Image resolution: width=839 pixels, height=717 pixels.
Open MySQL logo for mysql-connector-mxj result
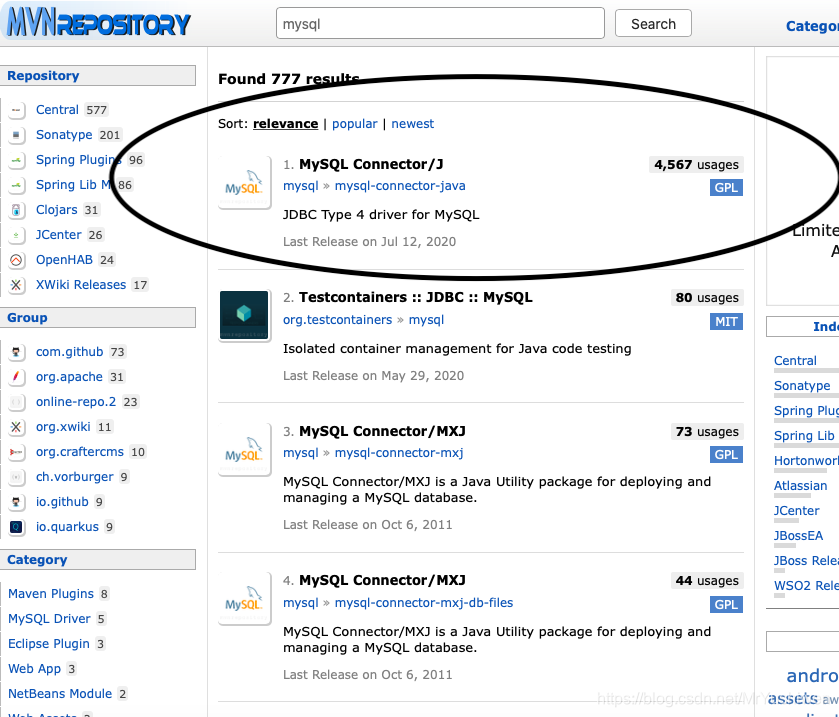point(245,449)
